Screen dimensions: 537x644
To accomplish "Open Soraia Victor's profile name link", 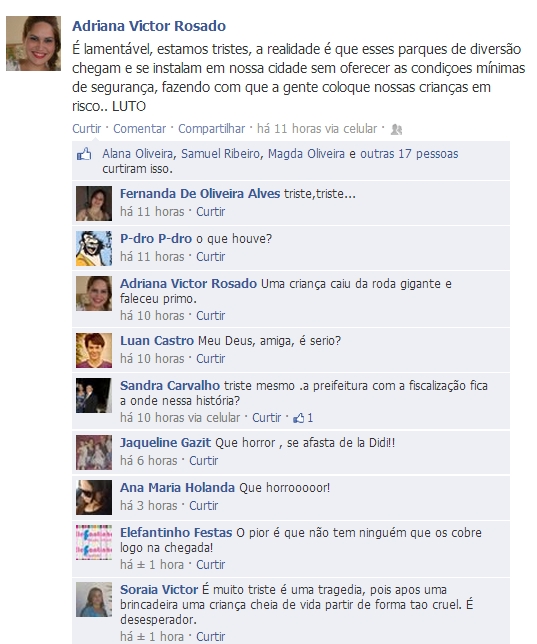I will 159,590.
